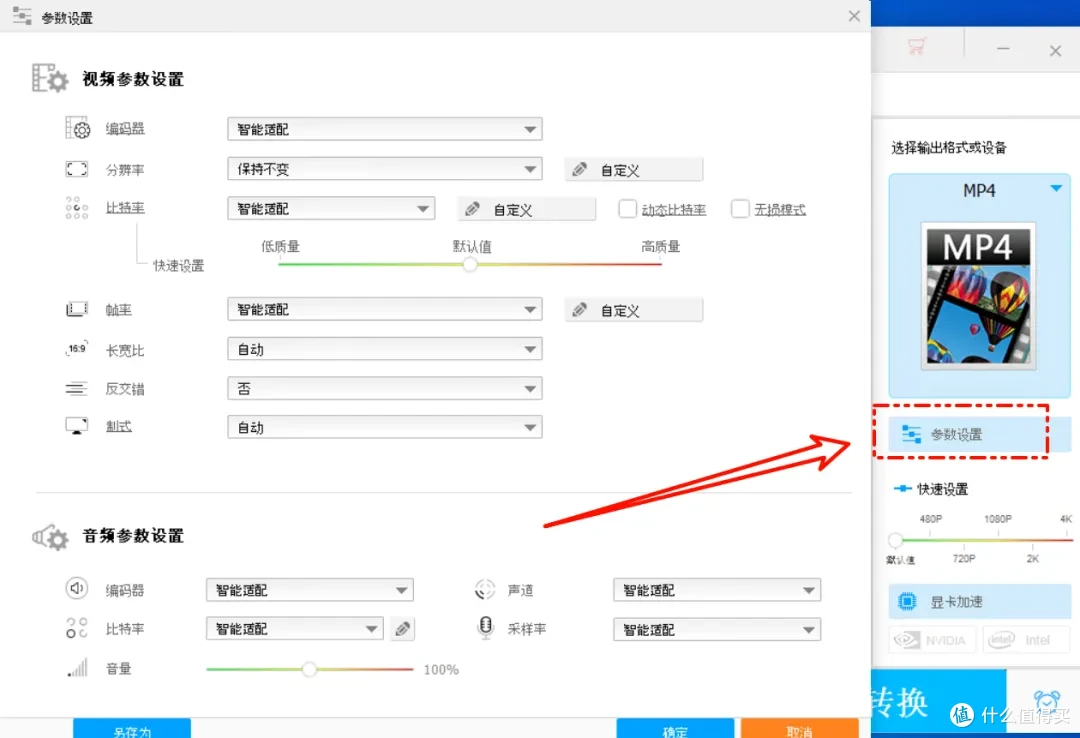Click the frame rate icon beside 帧率
Viewport: 1080px width, 738px height.
point(76,309)
